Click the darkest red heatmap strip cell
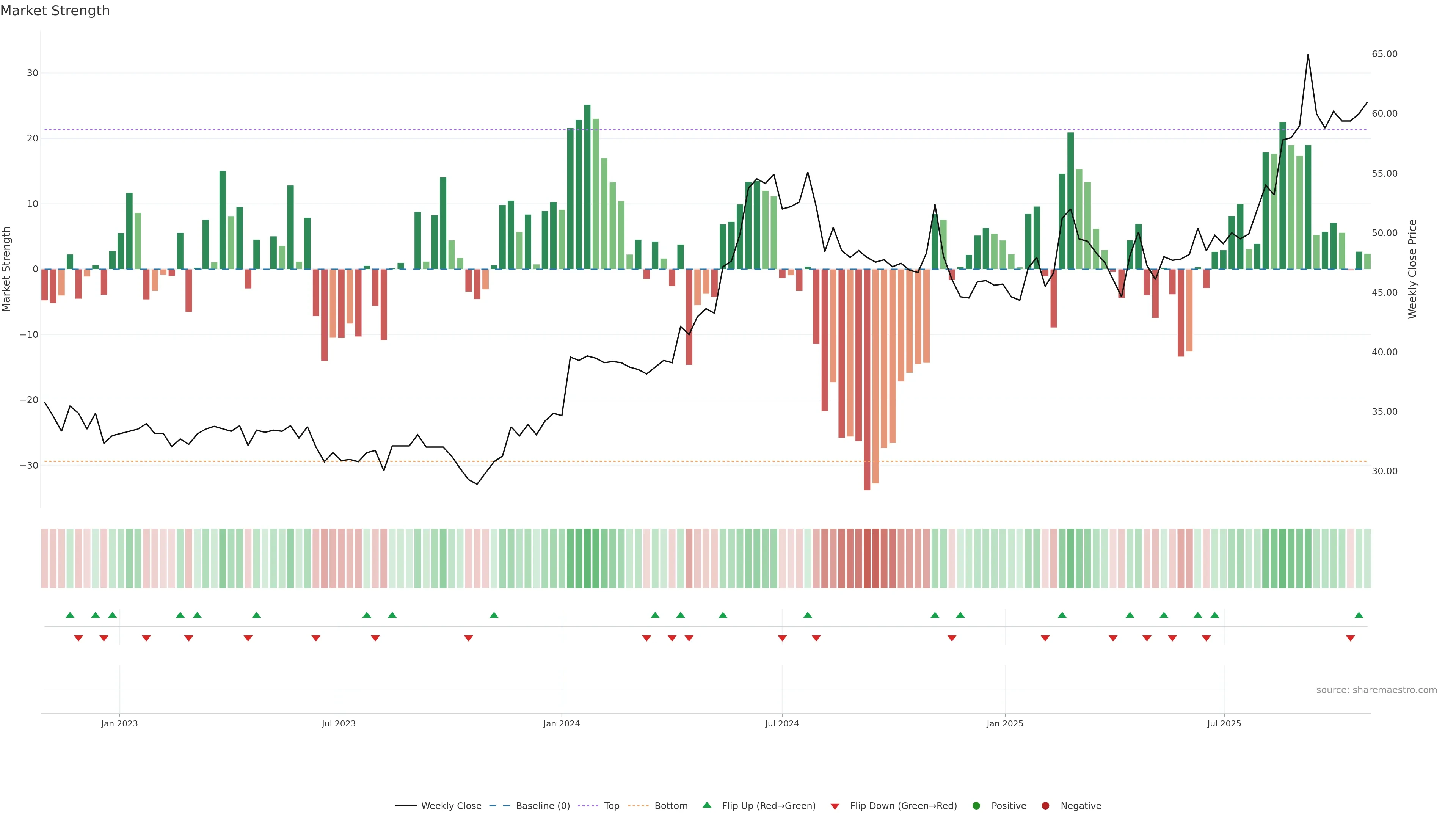Image resolution: width=1456 pixels, height=819 pixels. [x=867, y=559]
